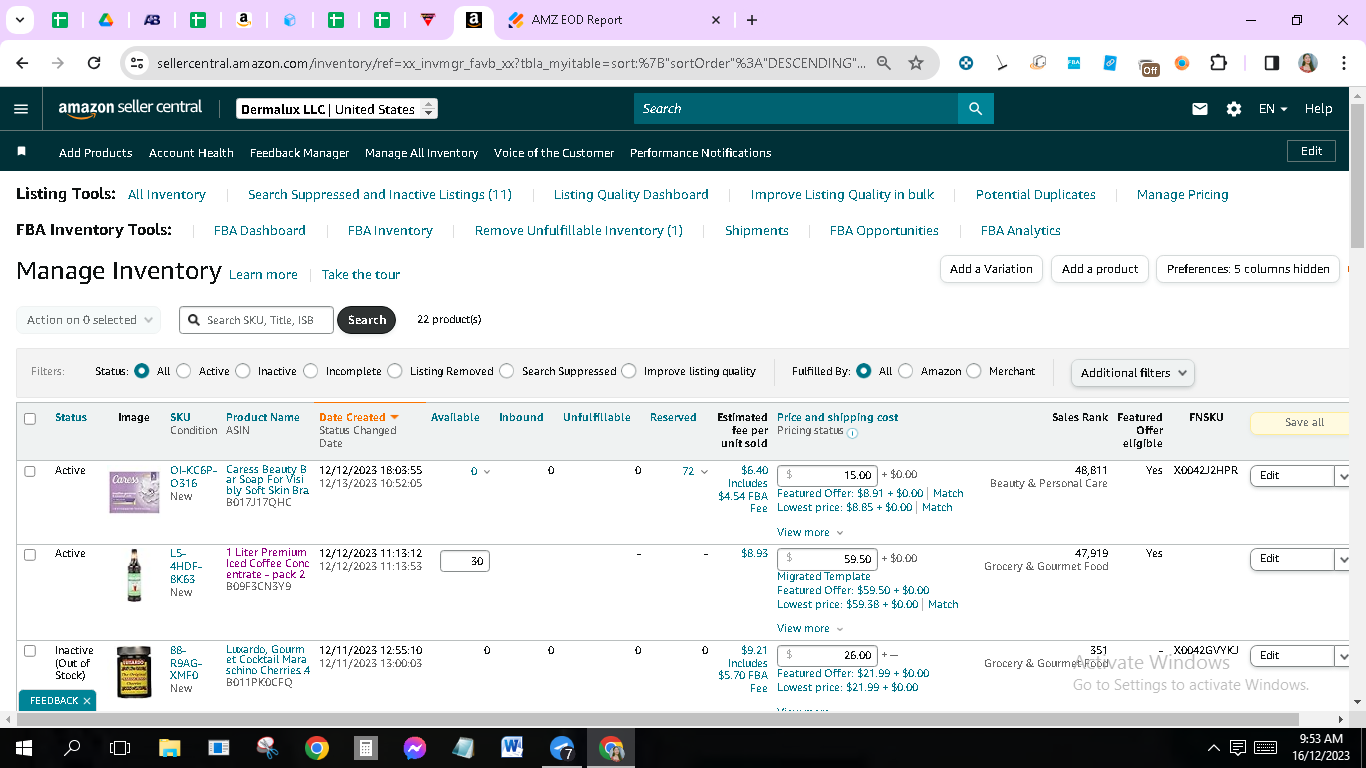Open the Chrome profile avatar
Screen dimensions: 1366x768
[x=1308, y=63]
